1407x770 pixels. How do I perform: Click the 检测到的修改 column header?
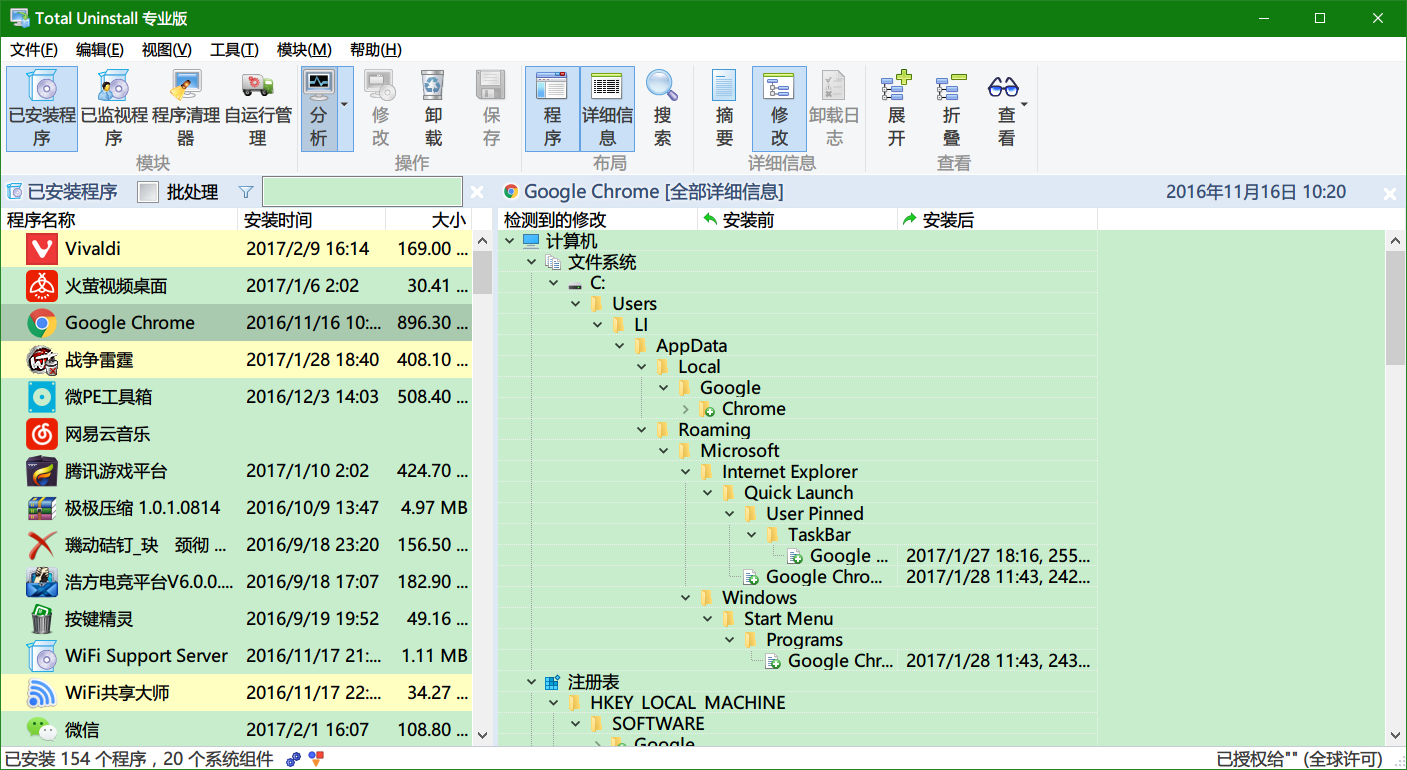pos(598,220)
